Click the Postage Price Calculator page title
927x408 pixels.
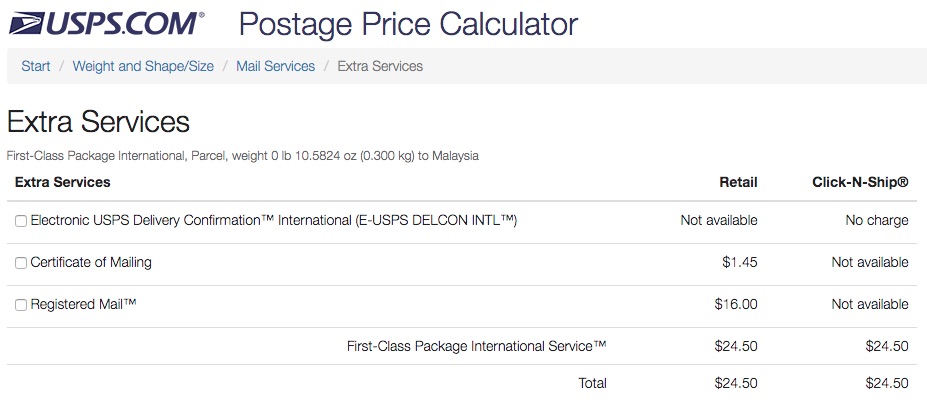[408, 22]
